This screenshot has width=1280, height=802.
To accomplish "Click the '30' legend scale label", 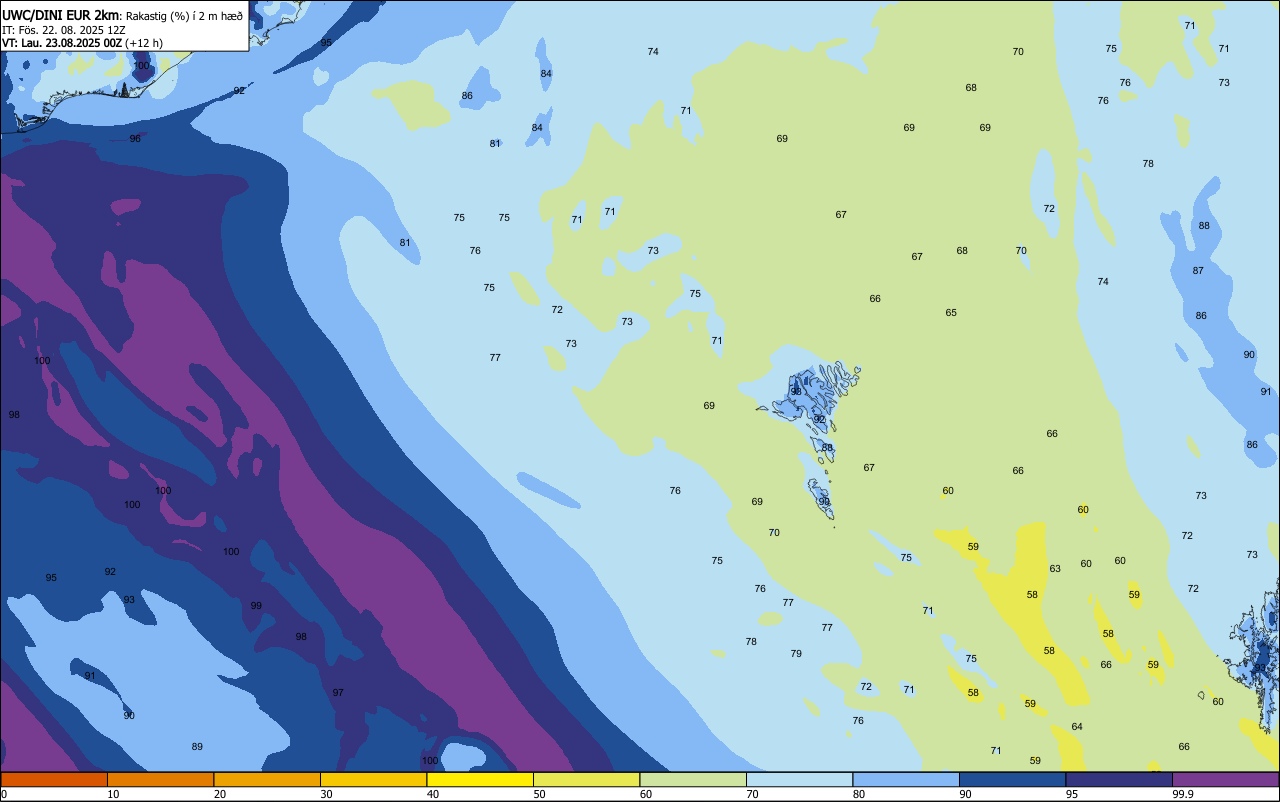I will pyautogui.click(x=326, y=794).
